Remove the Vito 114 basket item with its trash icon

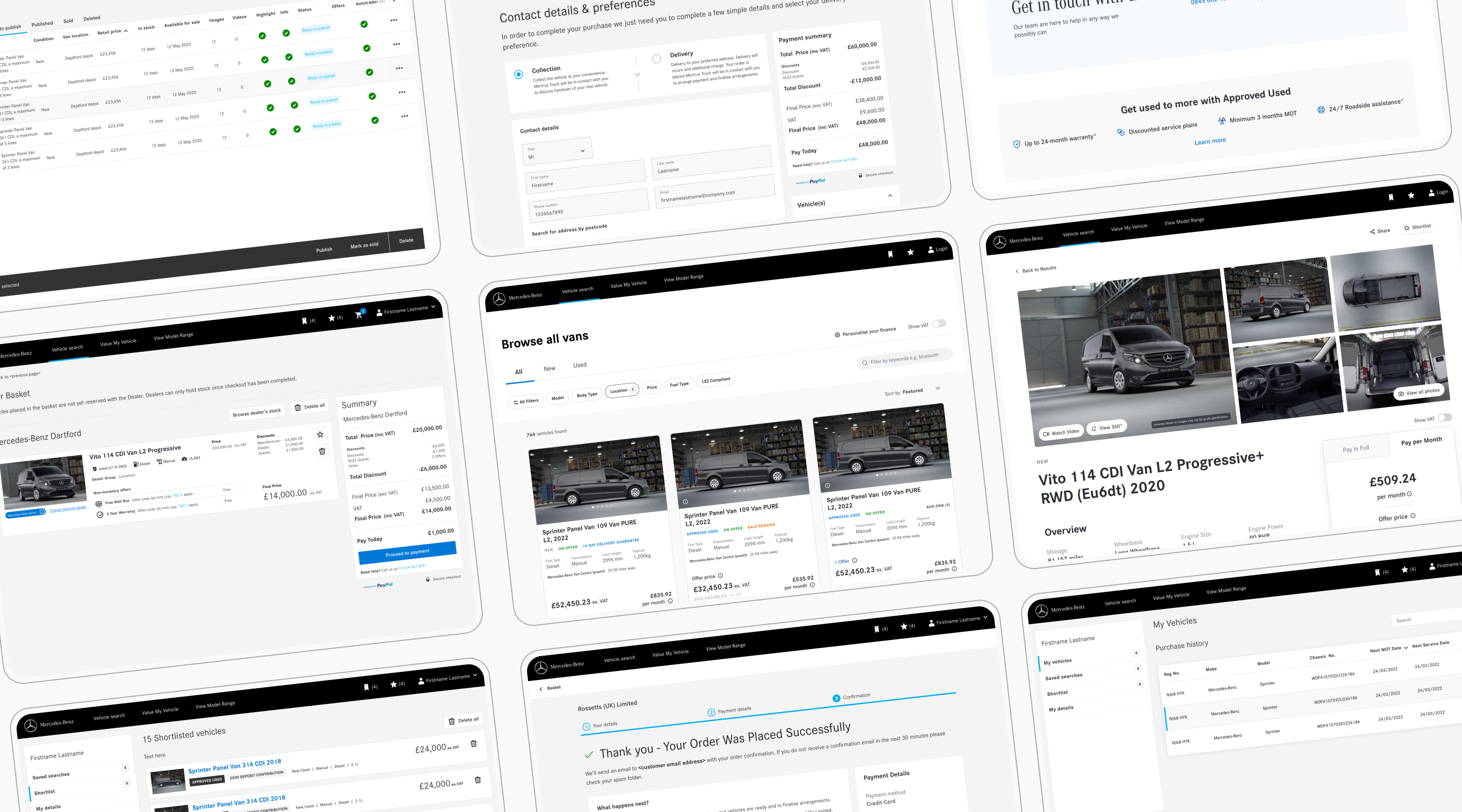322,451
